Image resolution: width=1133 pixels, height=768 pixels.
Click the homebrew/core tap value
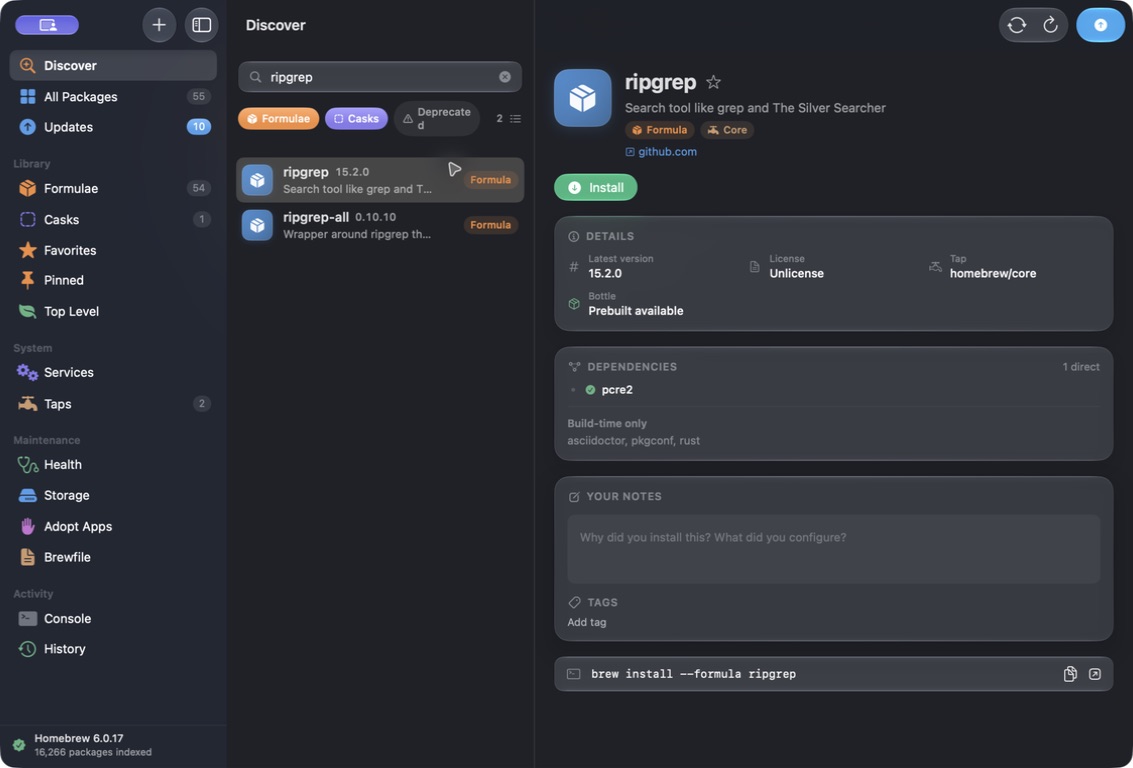point(993,274)
